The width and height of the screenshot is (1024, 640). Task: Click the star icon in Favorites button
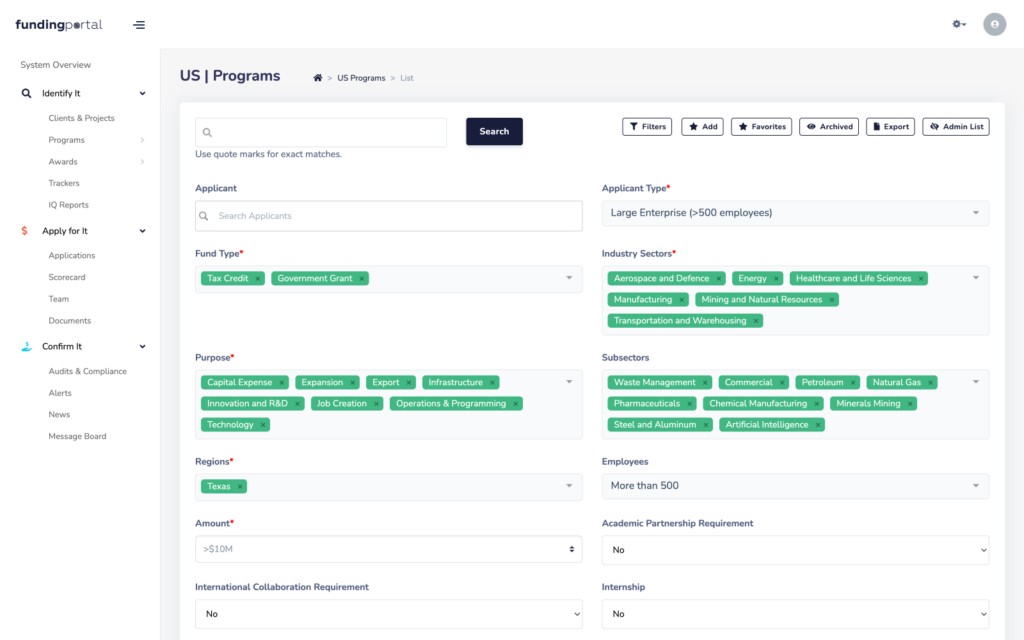point(745,126)
